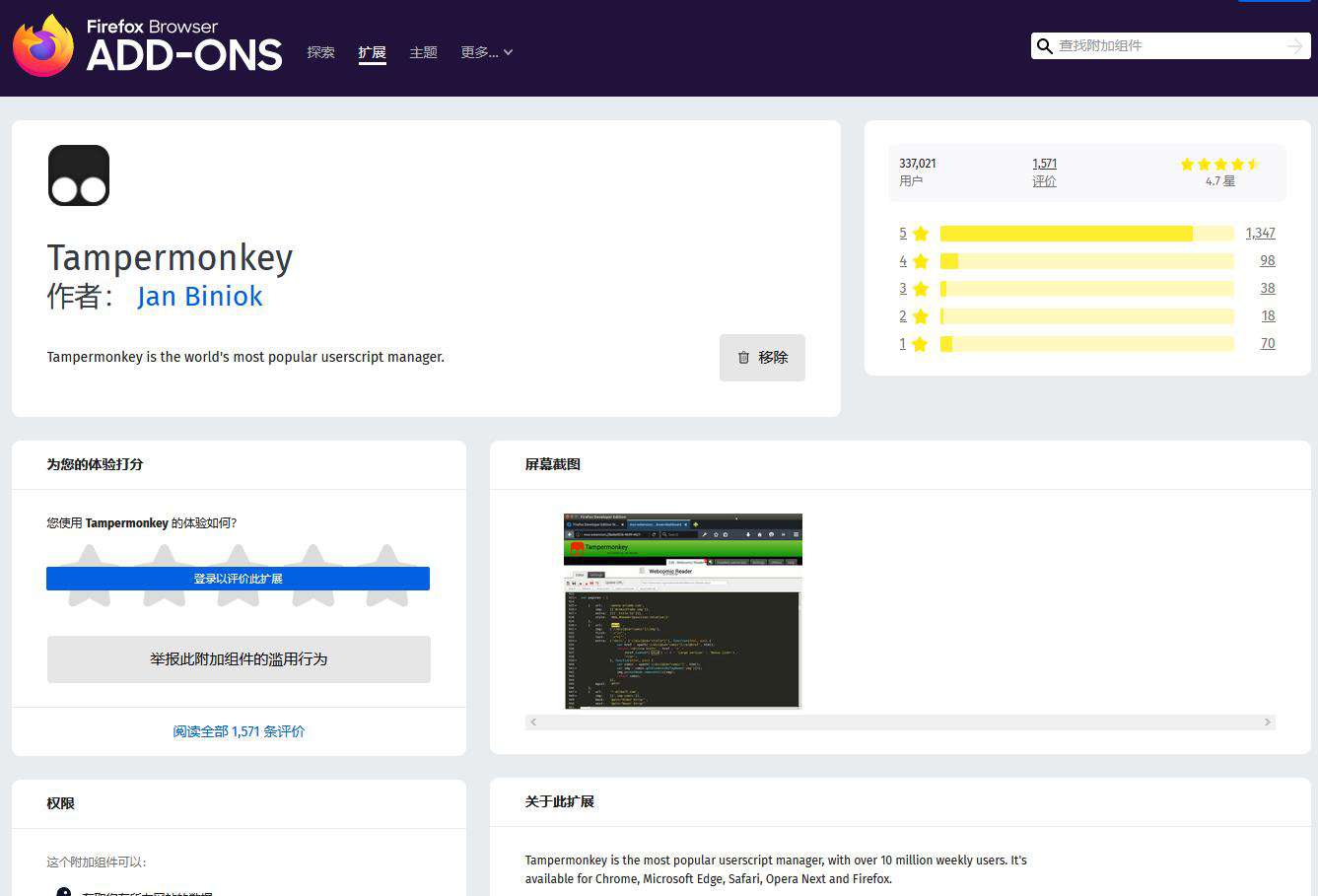Click the four-star rating bar
The width and height of the screenshot is (1318, 896).
tap(1086, 261)
